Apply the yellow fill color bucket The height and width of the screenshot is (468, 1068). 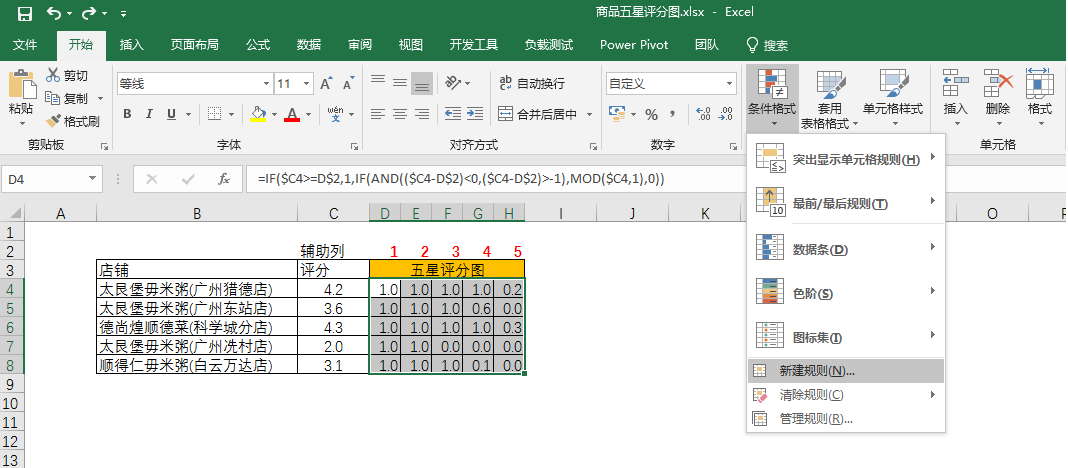[x=257, y=114]
